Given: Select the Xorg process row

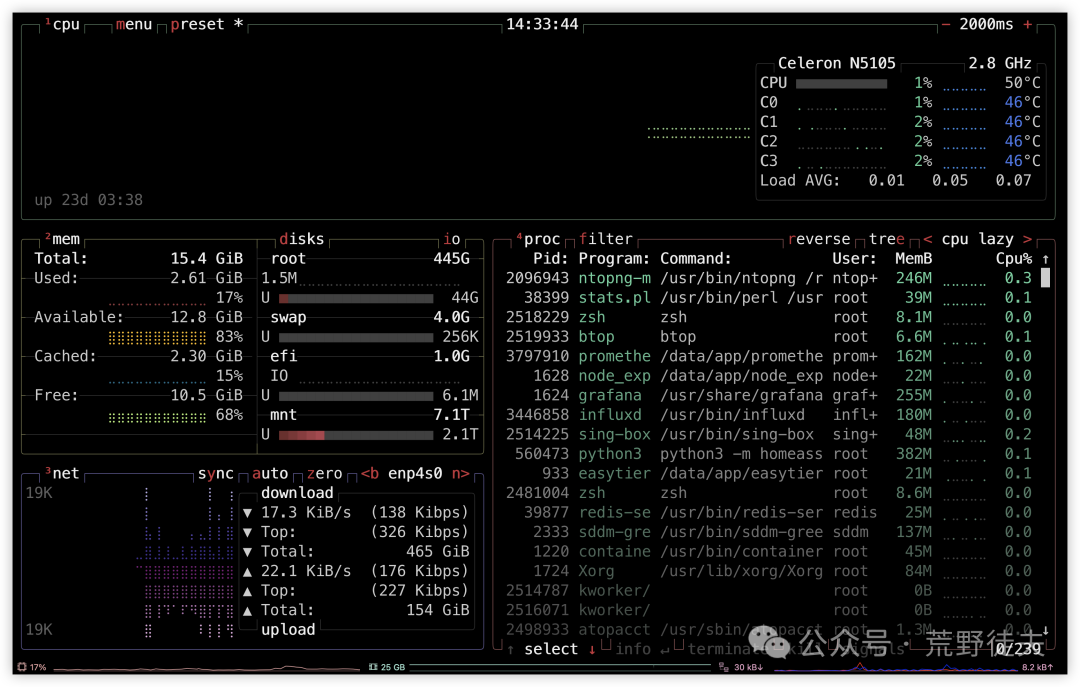Looking at the screenshot, I should (x=769, y=571).
